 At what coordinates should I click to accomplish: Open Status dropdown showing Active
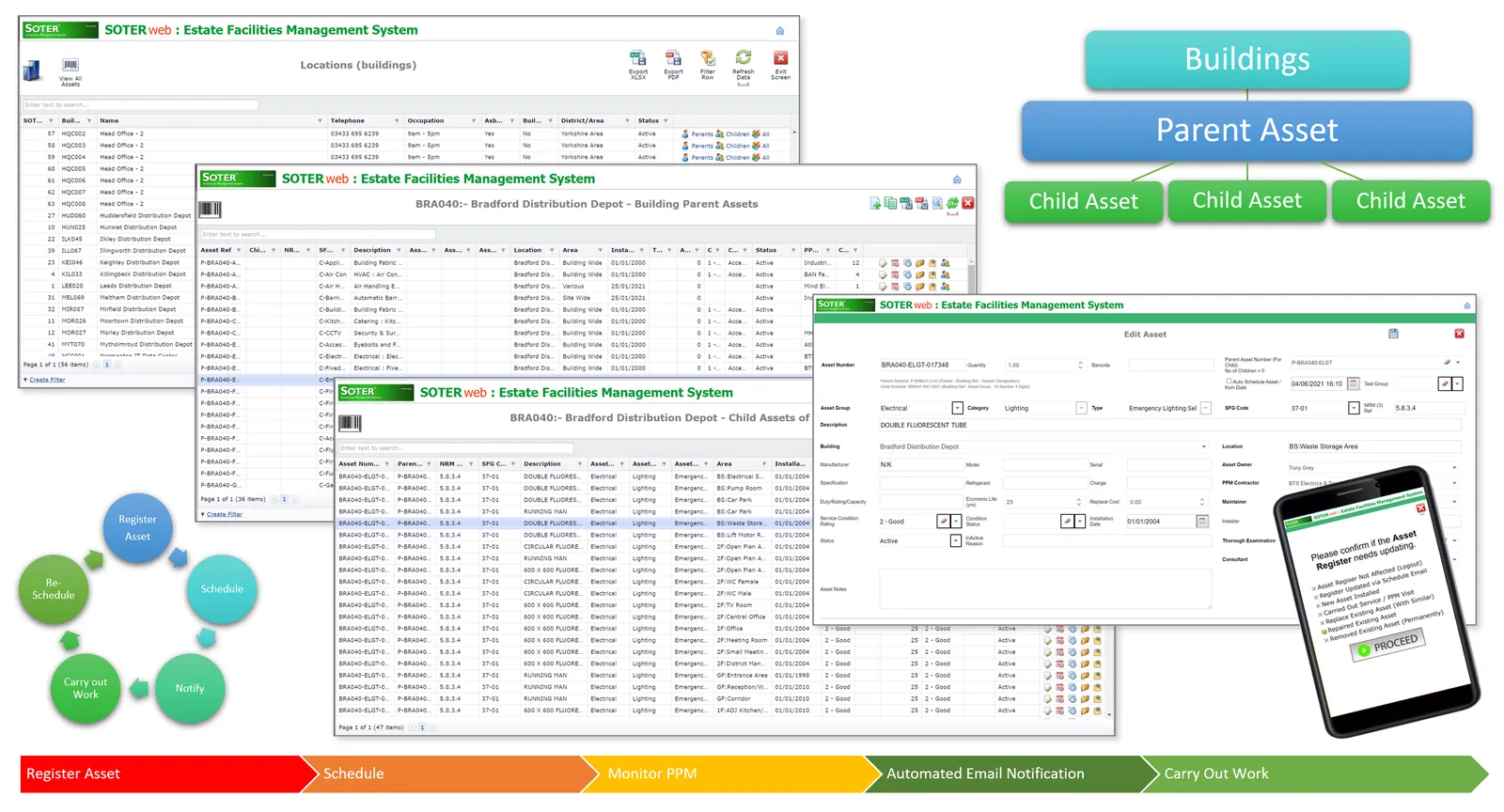tap(957, 540)
